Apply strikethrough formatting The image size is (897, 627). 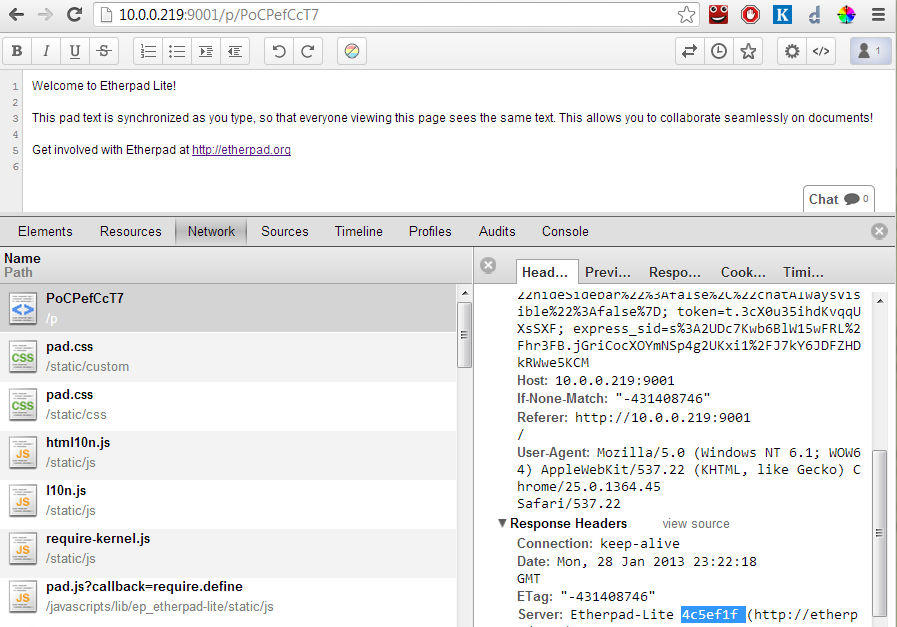tap(103, 51)
